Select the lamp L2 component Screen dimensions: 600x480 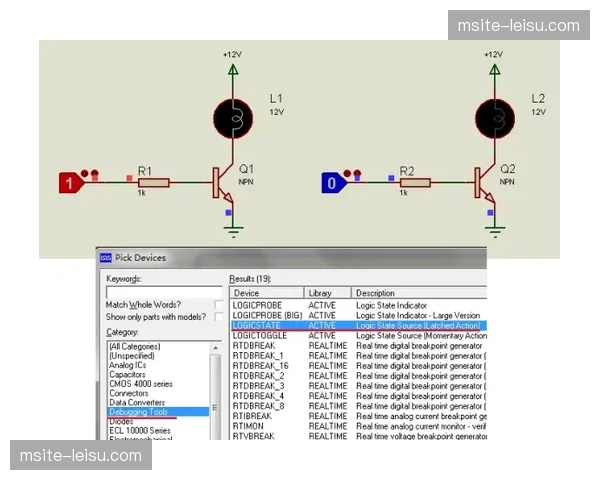(x=494, y=118)
